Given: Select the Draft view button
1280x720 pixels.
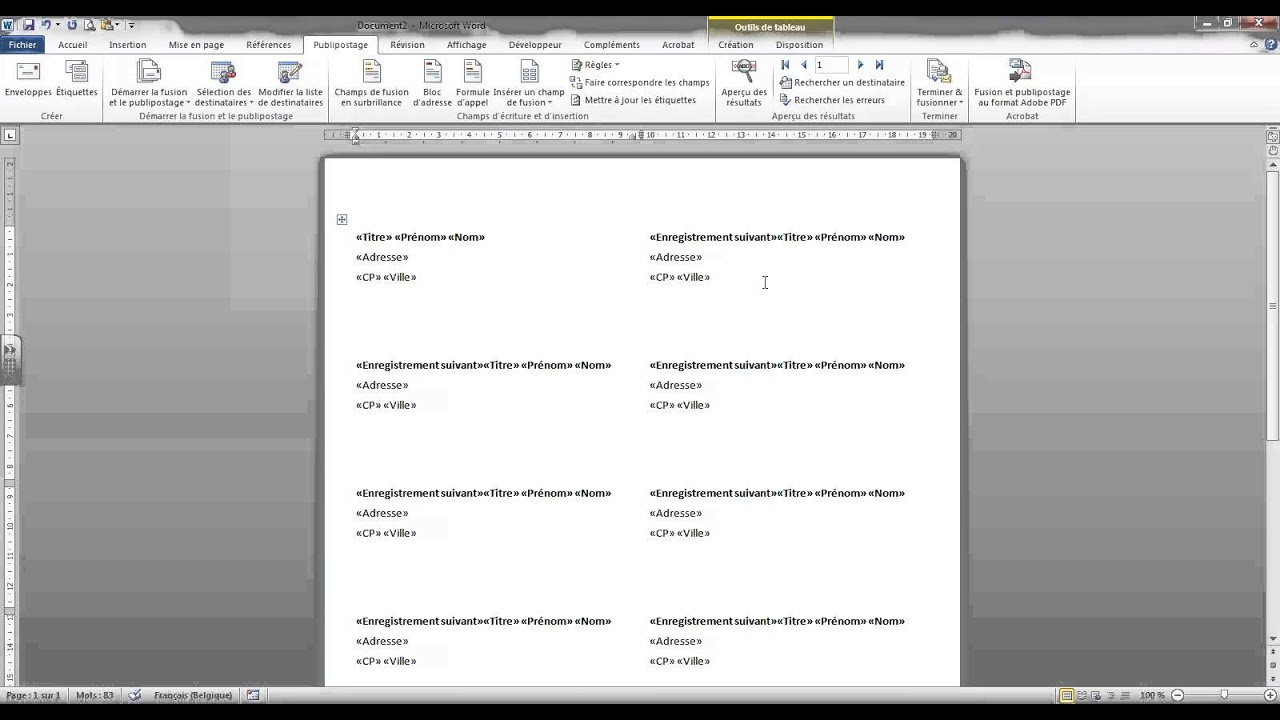Looking at the screenshot, I should [x=1125, y=695].
